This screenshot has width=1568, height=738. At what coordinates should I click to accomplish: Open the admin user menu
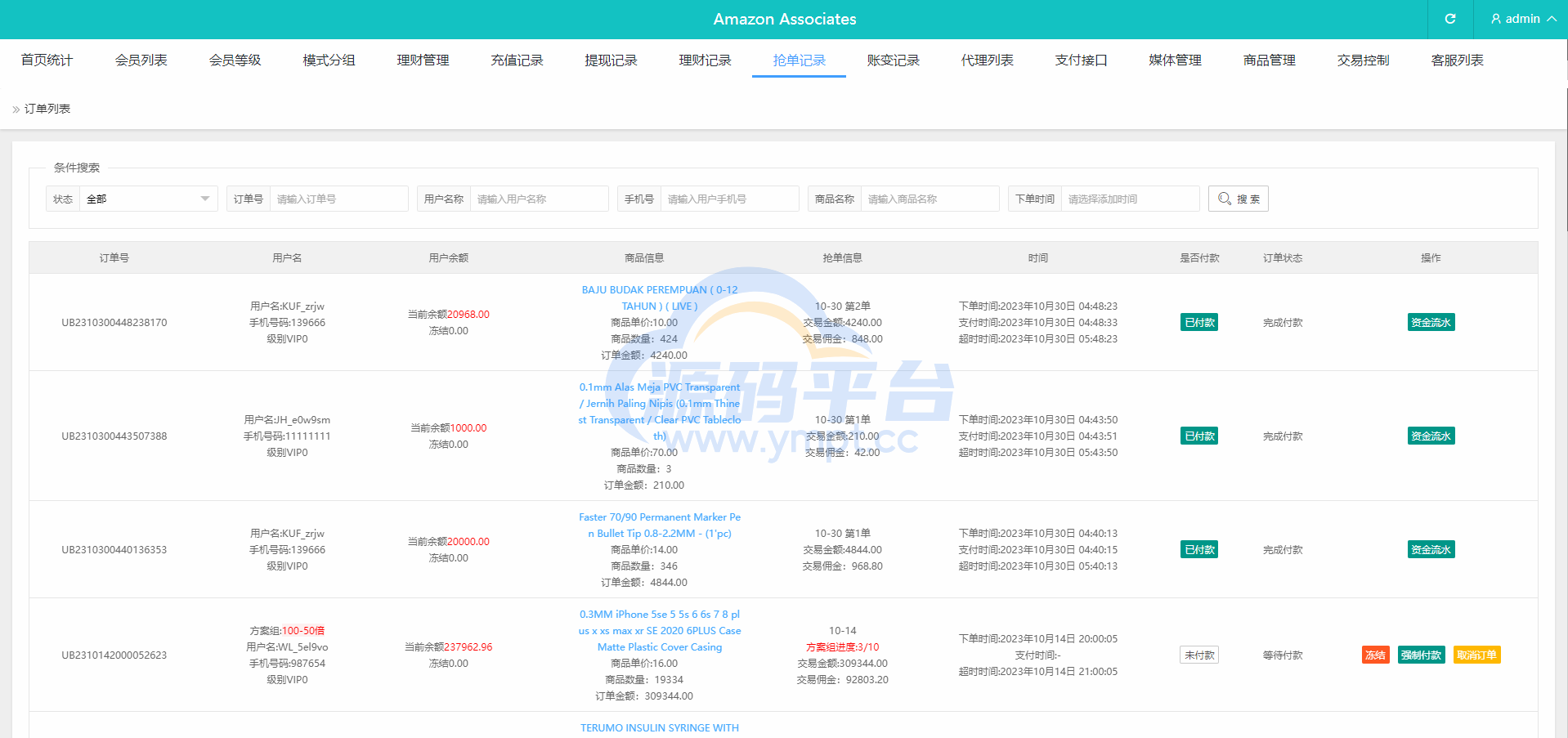(x=1523, y=19)
